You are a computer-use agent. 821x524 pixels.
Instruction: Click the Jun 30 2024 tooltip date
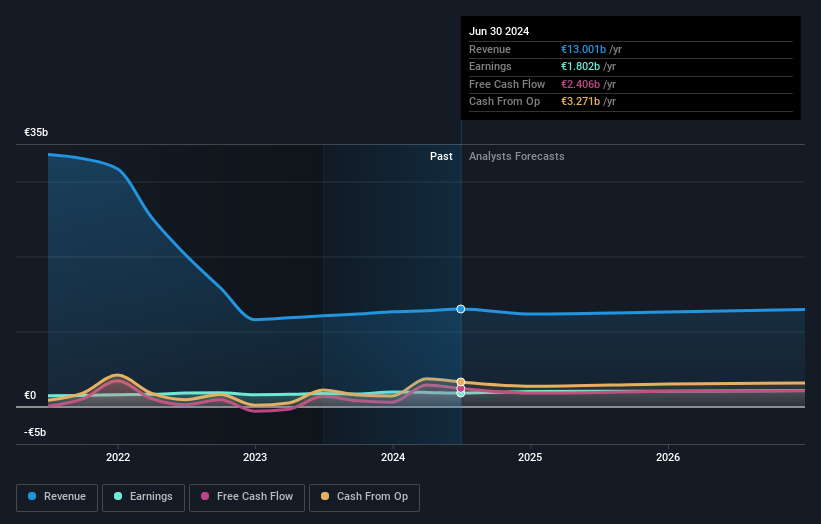click(x=499, y=31)
